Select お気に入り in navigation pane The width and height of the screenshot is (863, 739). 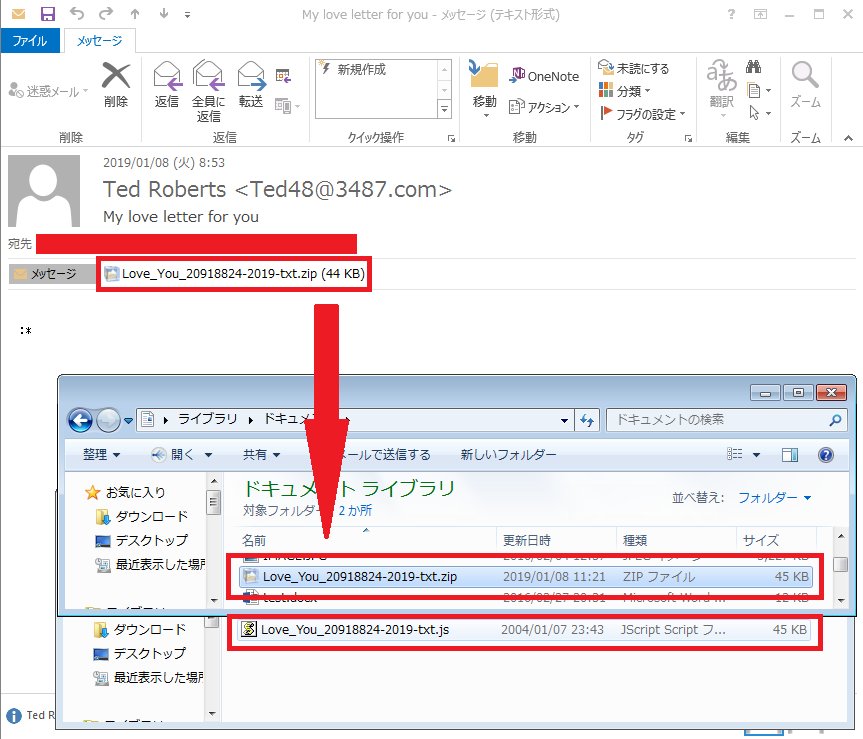pos(125,492)
